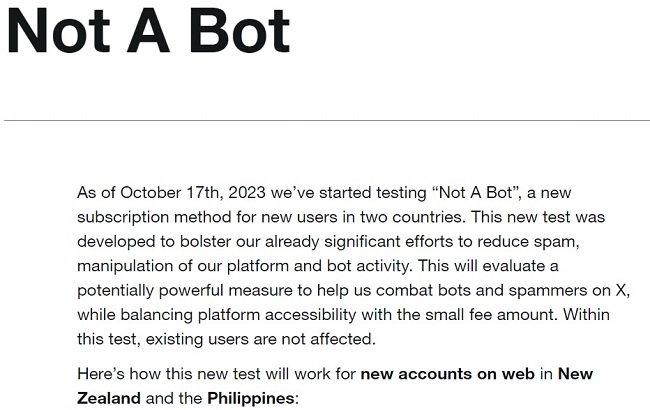Click the phrase "spammers on X"
Screen dimensions: 650x410
coord(567,291)
